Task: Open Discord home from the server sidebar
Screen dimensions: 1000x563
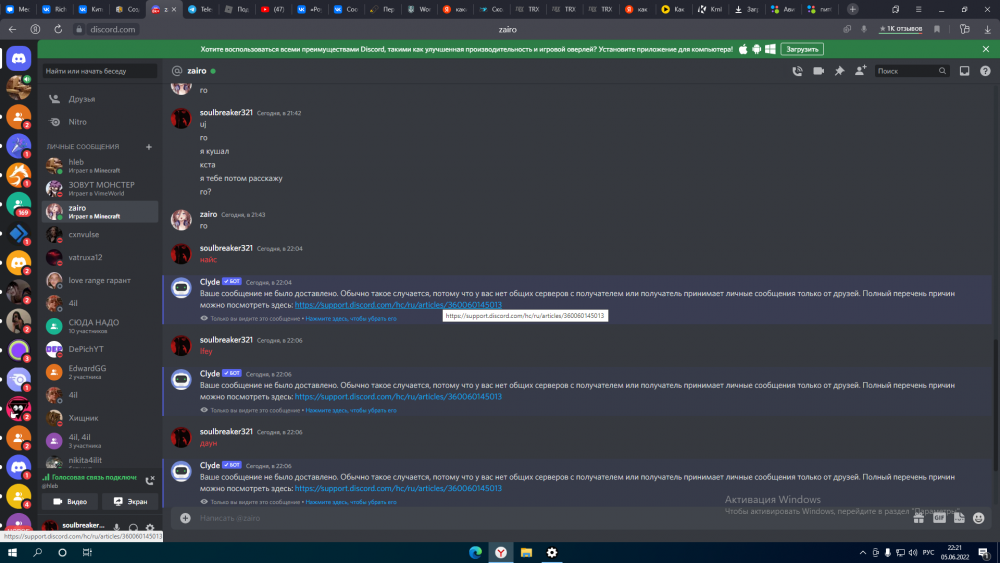Action: (x=18, y=59)
